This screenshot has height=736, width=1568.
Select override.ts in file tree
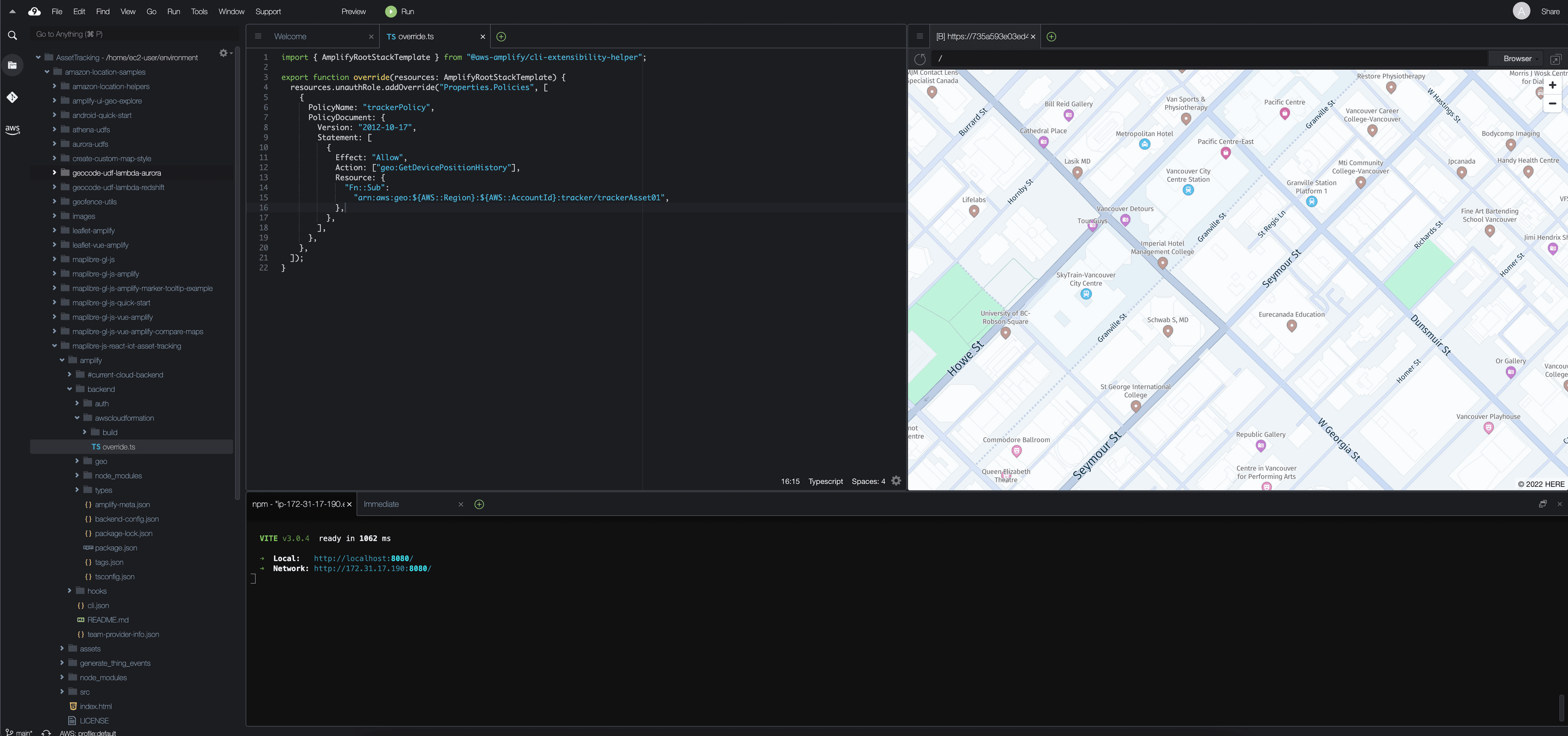click(131, 447)
